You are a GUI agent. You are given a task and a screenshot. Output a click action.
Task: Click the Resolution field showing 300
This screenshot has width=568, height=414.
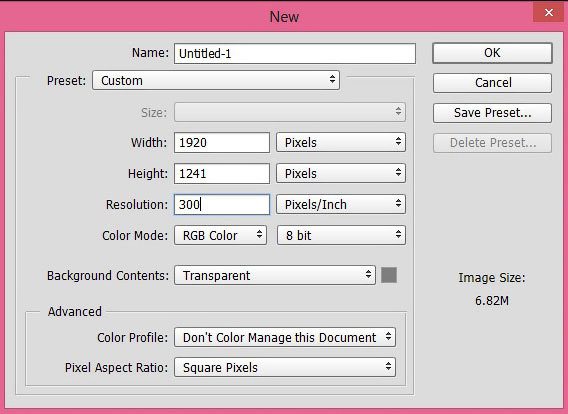tap(222, 204)
